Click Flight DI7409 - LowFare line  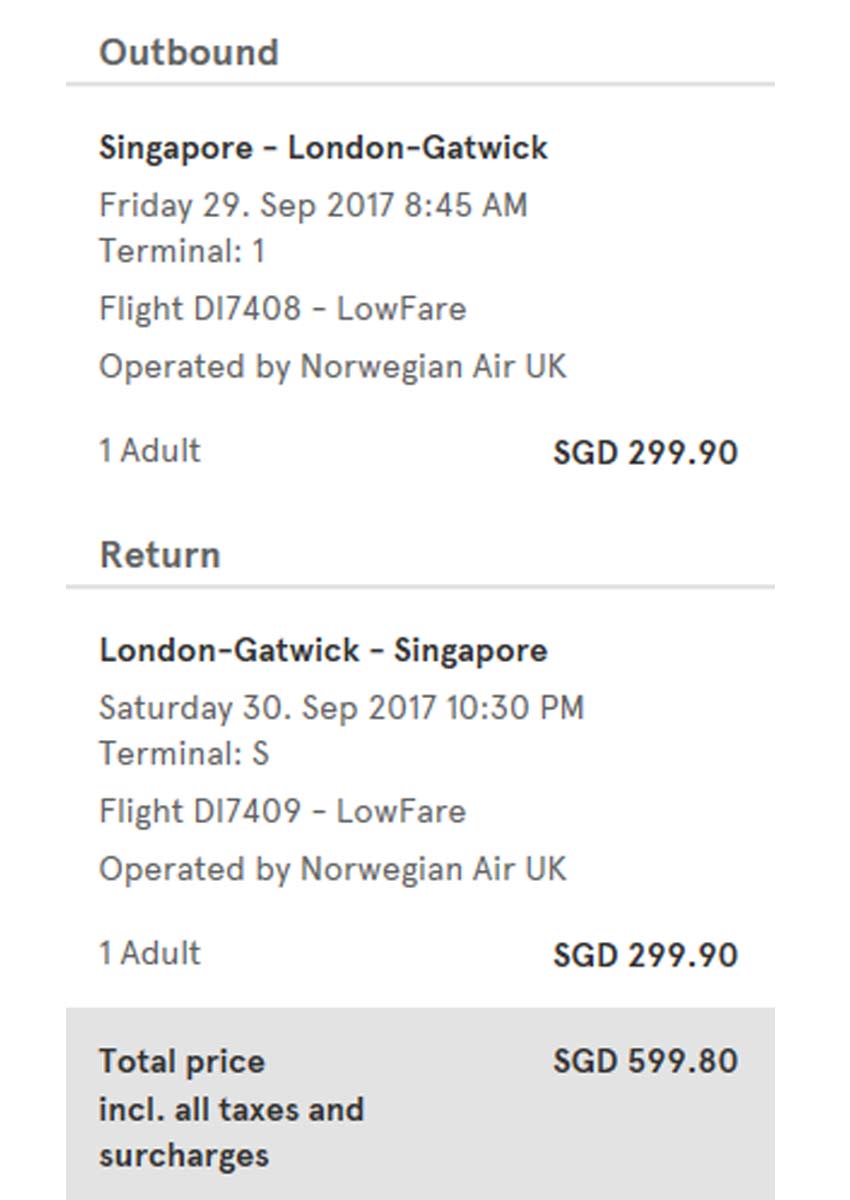[282, 810]
